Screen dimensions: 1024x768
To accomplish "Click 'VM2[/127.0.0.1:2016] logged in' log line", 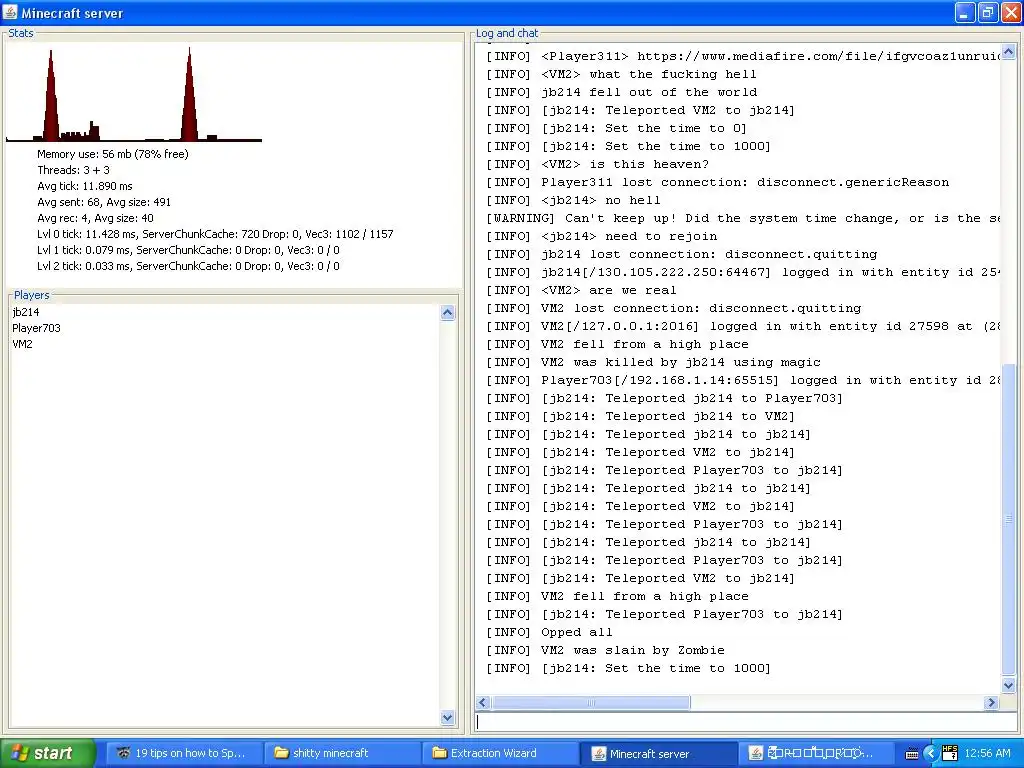I will (743, 326).
